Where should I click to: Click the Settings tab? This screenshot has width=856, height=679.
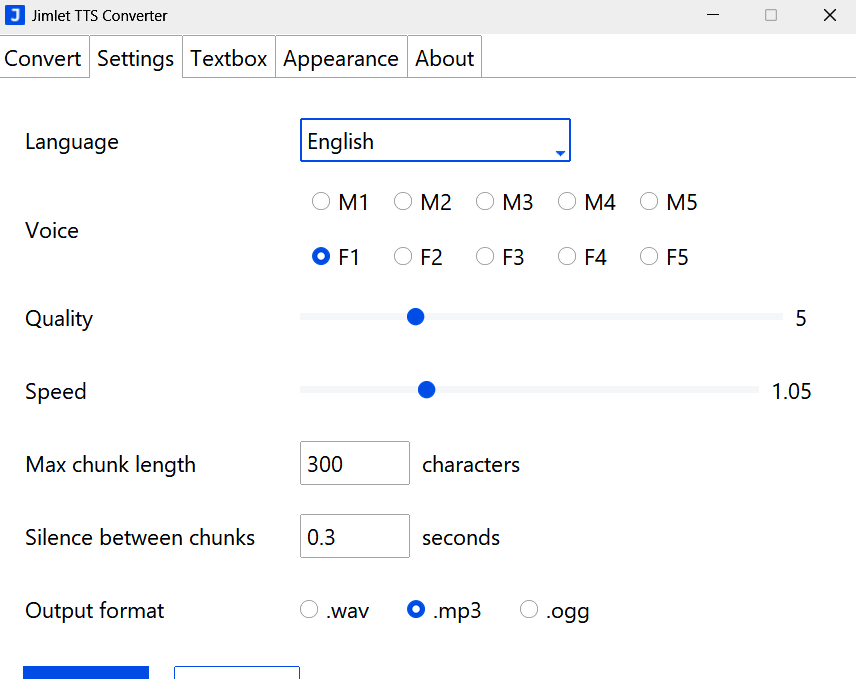135,58
